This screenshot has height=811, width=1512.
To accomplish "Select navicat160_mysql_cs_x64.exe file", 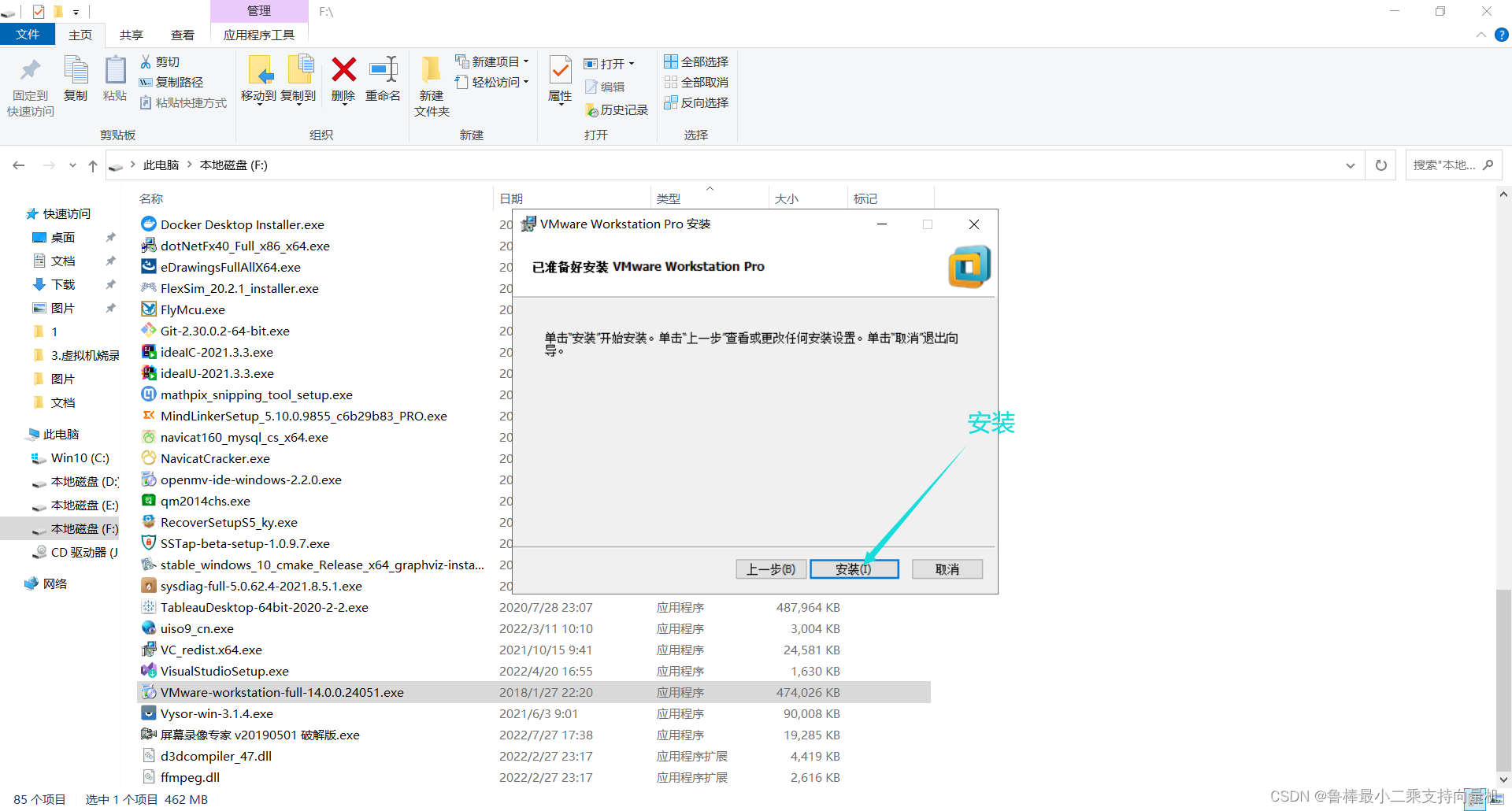I will (244, 438).
